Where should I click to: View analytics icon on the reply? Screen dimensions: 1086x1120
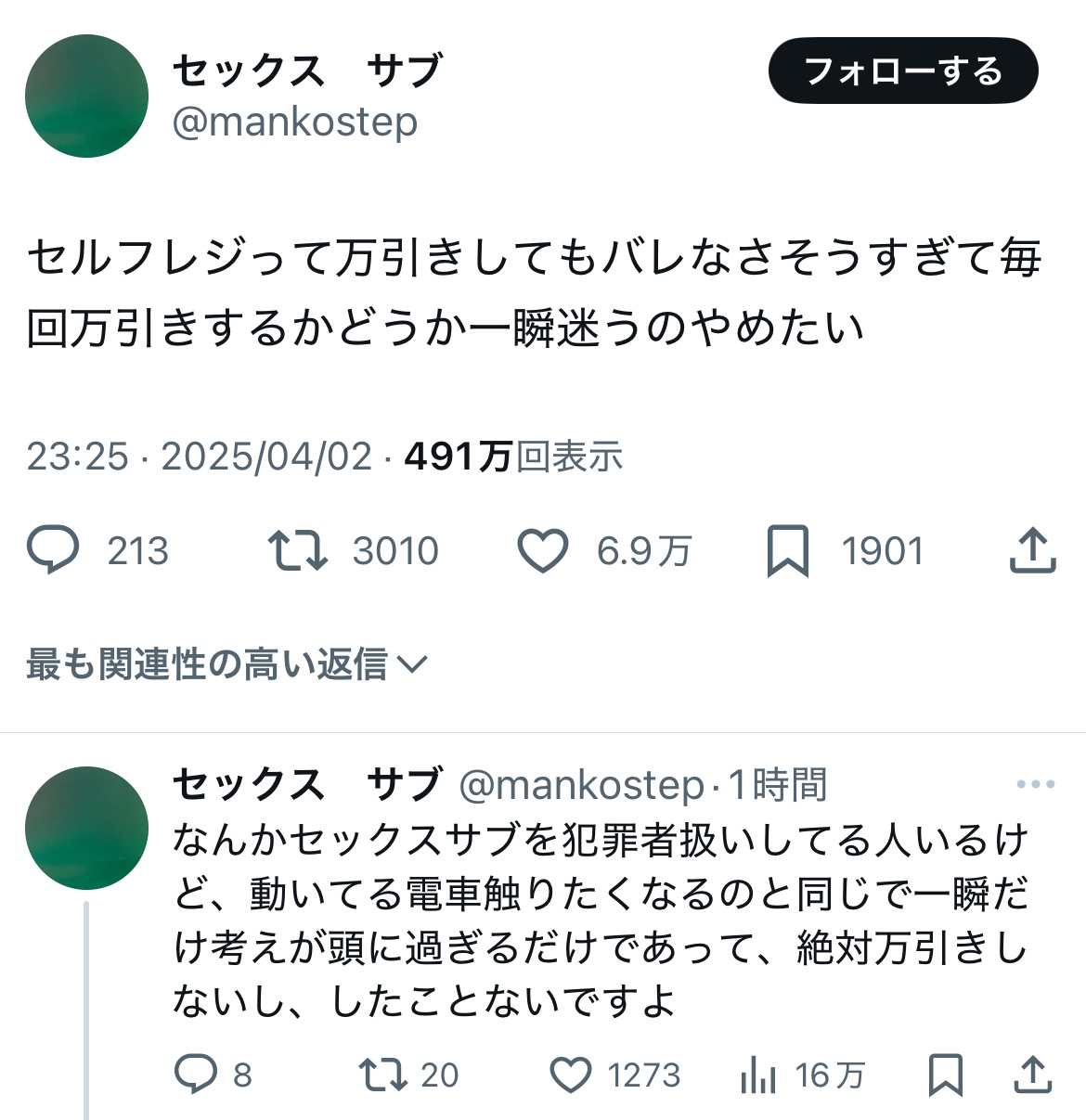(x=758, y=1075)
